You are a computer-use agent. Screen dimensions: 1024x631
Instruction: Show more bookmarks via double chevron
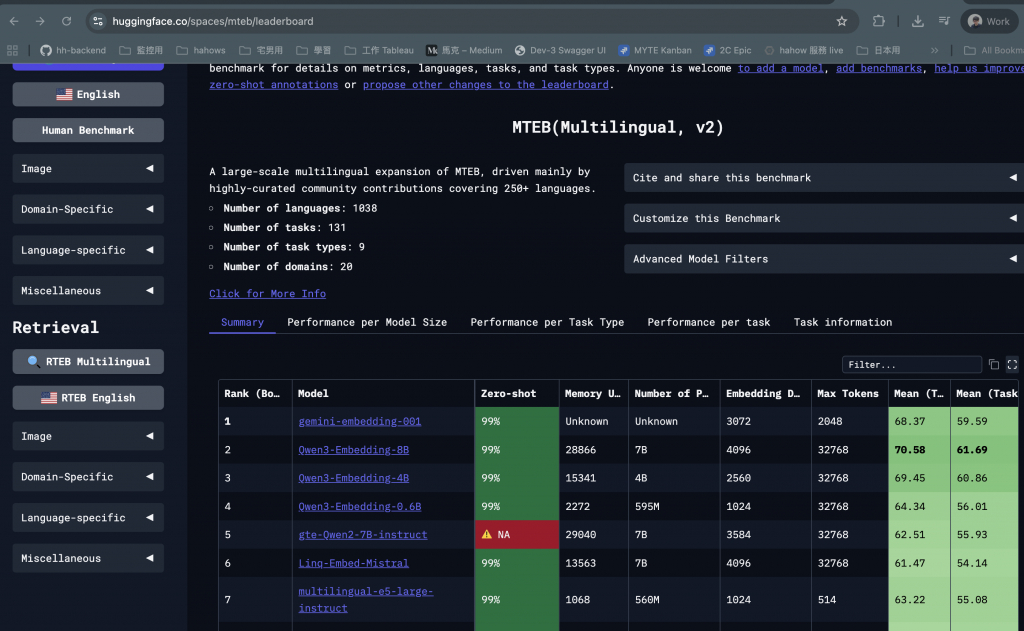click(x=935, y=50)
